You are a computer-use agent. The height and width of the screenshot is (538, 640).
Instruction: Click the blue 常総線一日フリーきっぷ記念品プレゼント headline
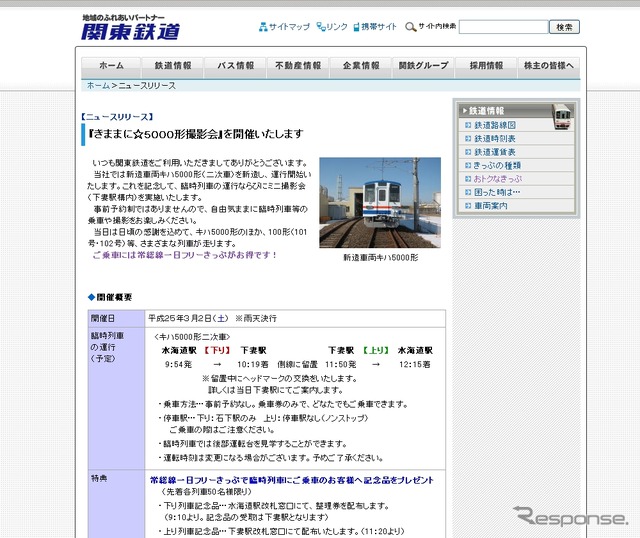pyautogui.click(x=292, y=480)
